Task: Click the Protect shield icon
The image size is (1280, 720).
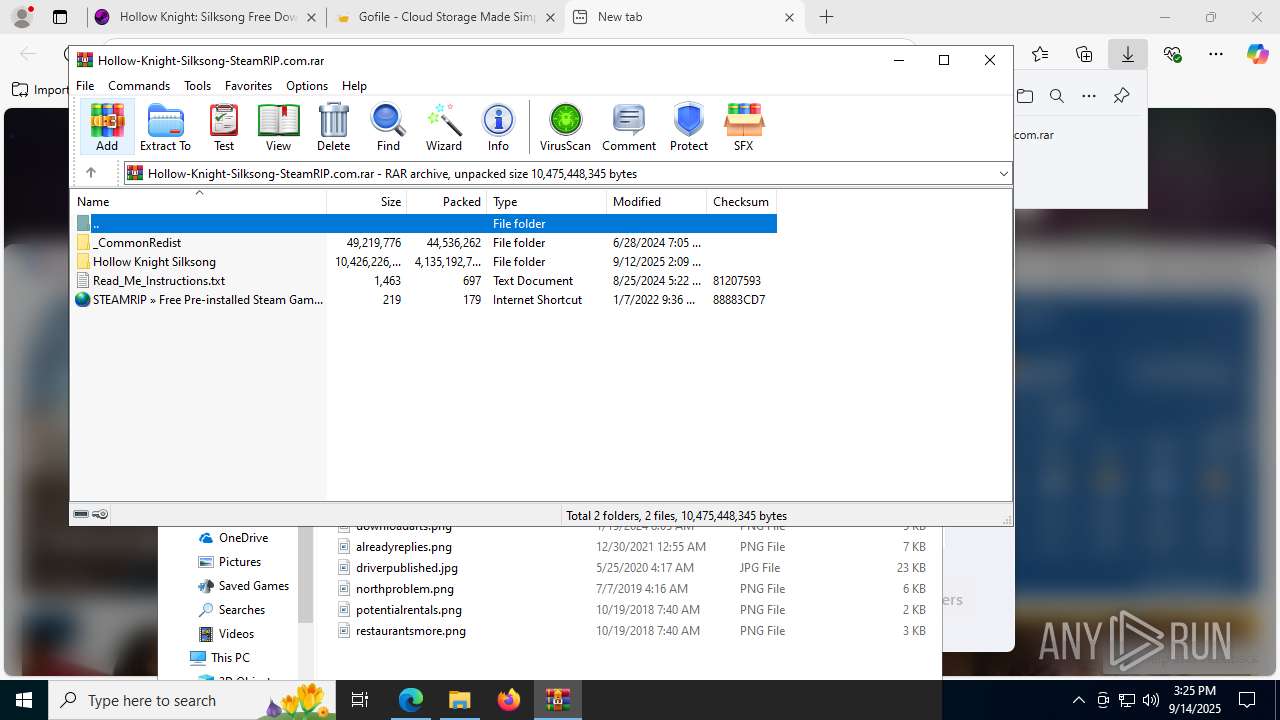Action: click(688, 127)
